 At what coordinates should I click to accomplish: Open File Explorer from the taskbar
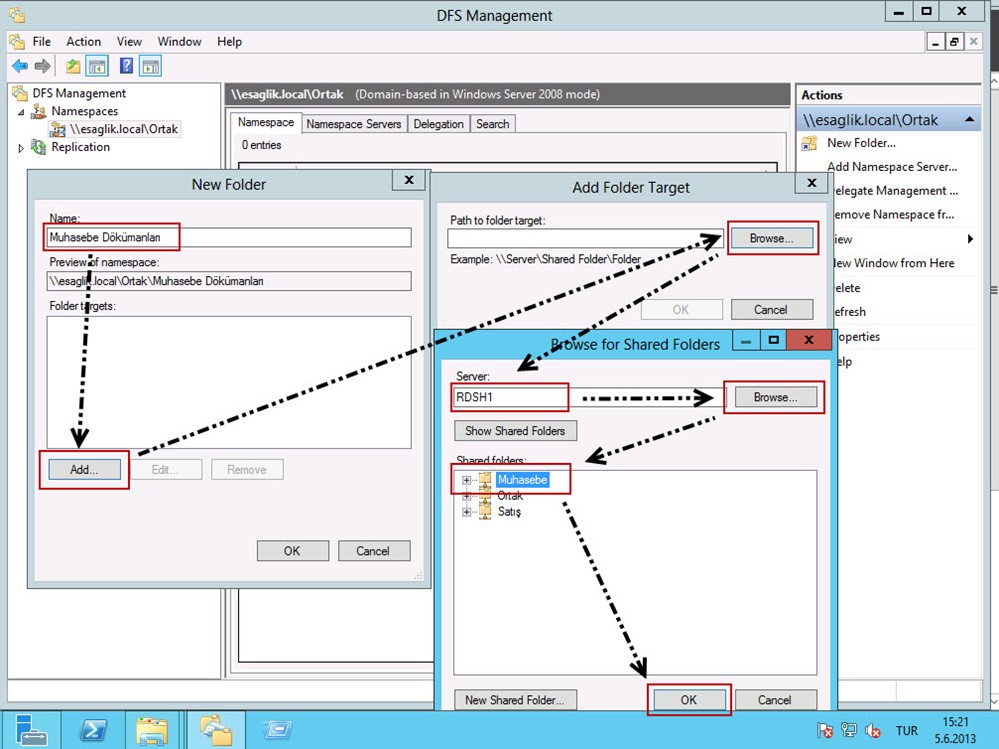[152, 730]
